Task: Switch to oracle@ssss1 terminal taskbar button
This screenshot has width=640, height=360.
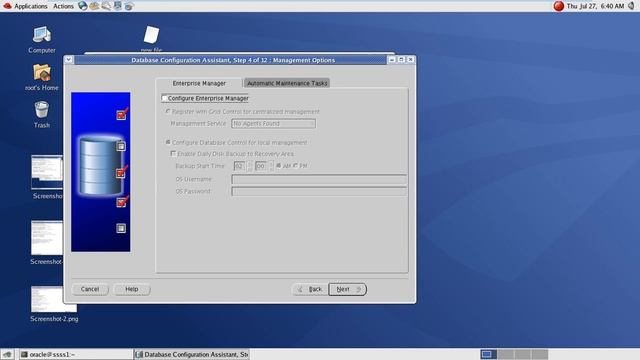Action: pos(76,354)
